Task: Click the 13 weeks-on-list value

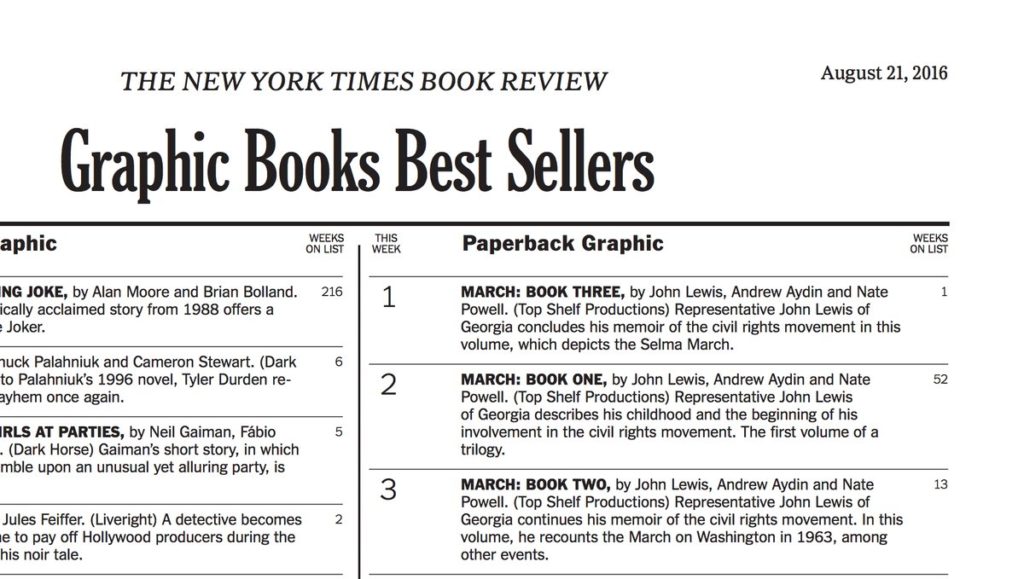Action: tap(940, 485)
